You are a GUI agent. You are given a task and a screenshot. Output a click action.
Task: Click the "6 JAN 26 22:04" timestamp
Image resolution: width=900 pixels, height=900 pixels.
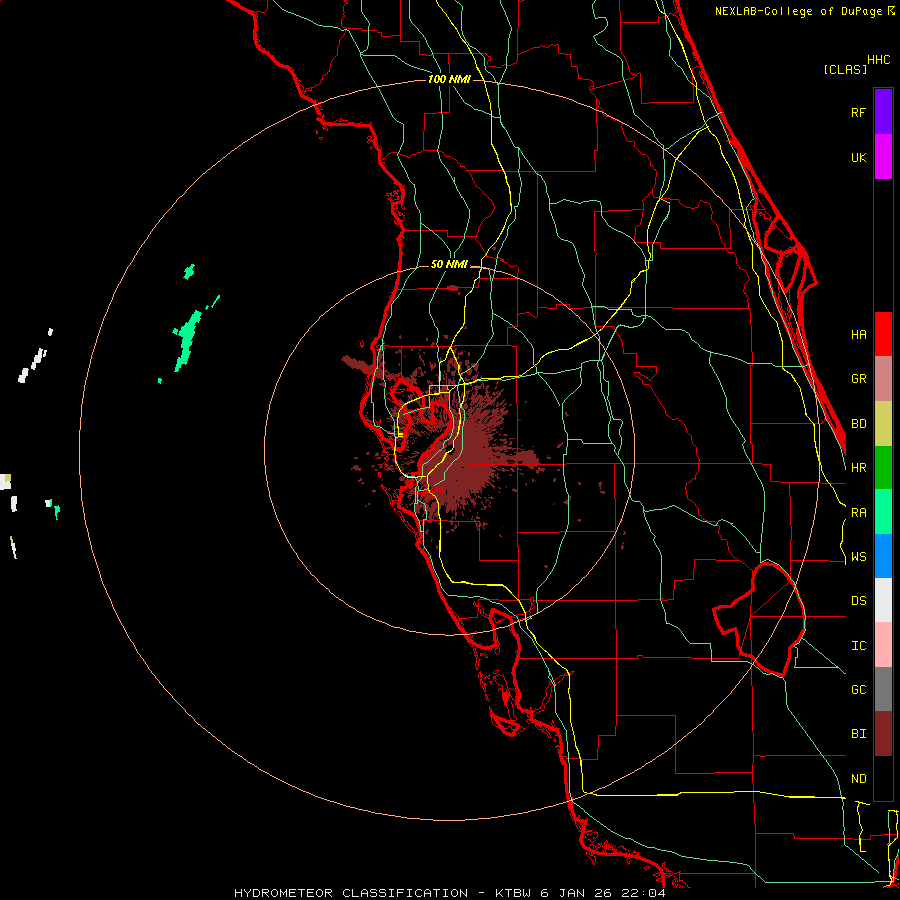(603, 893)
